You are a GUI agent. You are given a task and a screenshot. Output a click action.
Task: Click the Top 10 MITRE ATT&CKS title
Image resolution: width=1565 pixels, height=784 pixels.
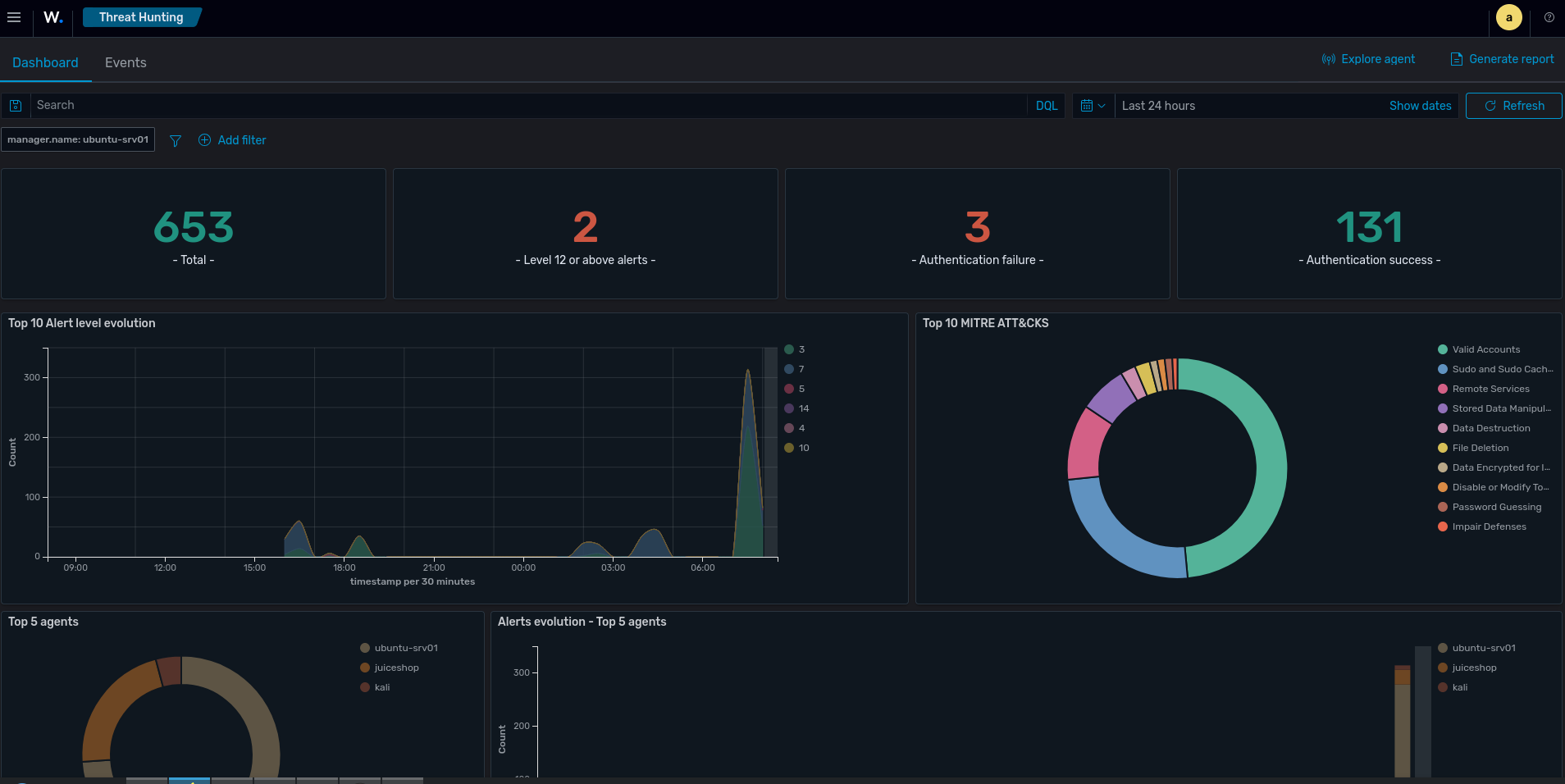click(x=985, y=323)
